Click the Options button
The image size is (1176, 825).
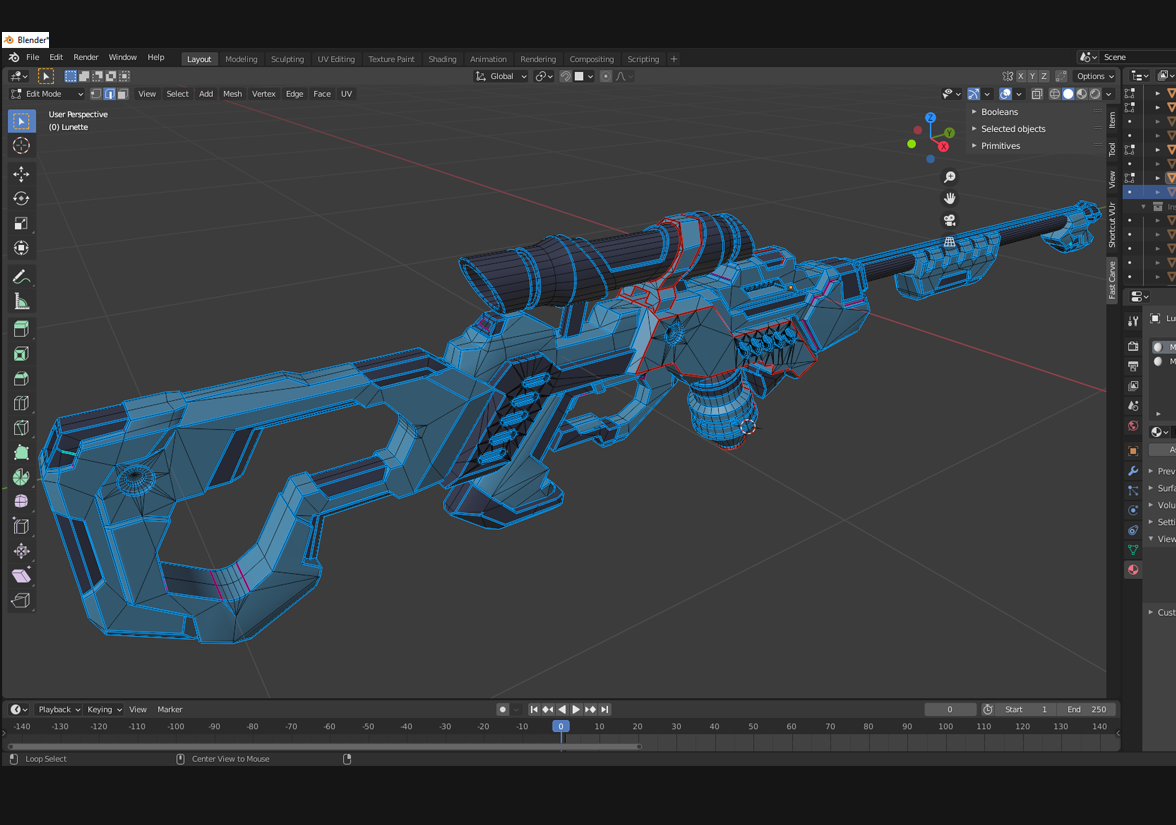(x=1094, y=76)
